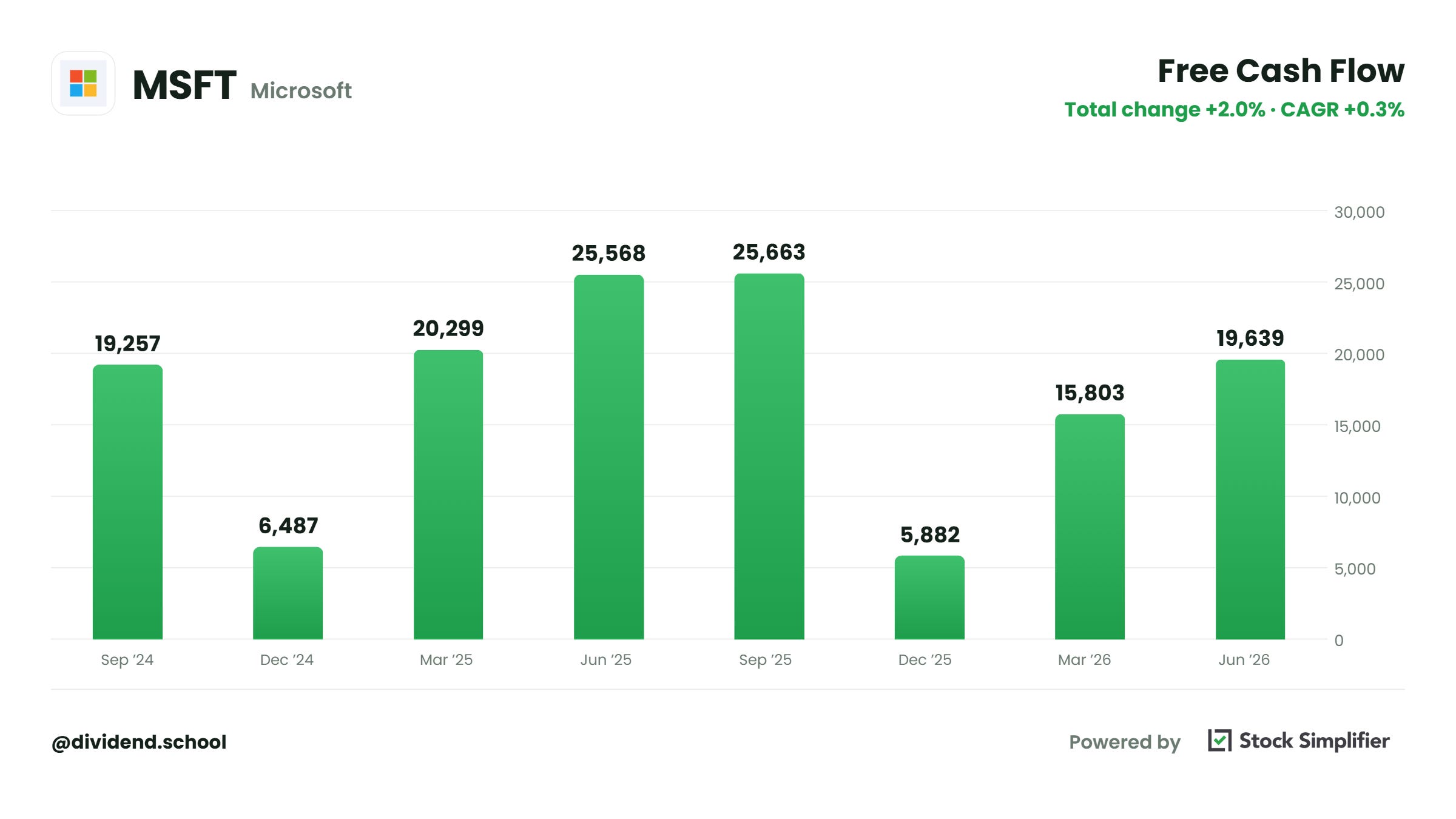The image size is (1456, 819).
Task: Click the Microsoft logo icon
Action: pos(83,84)
